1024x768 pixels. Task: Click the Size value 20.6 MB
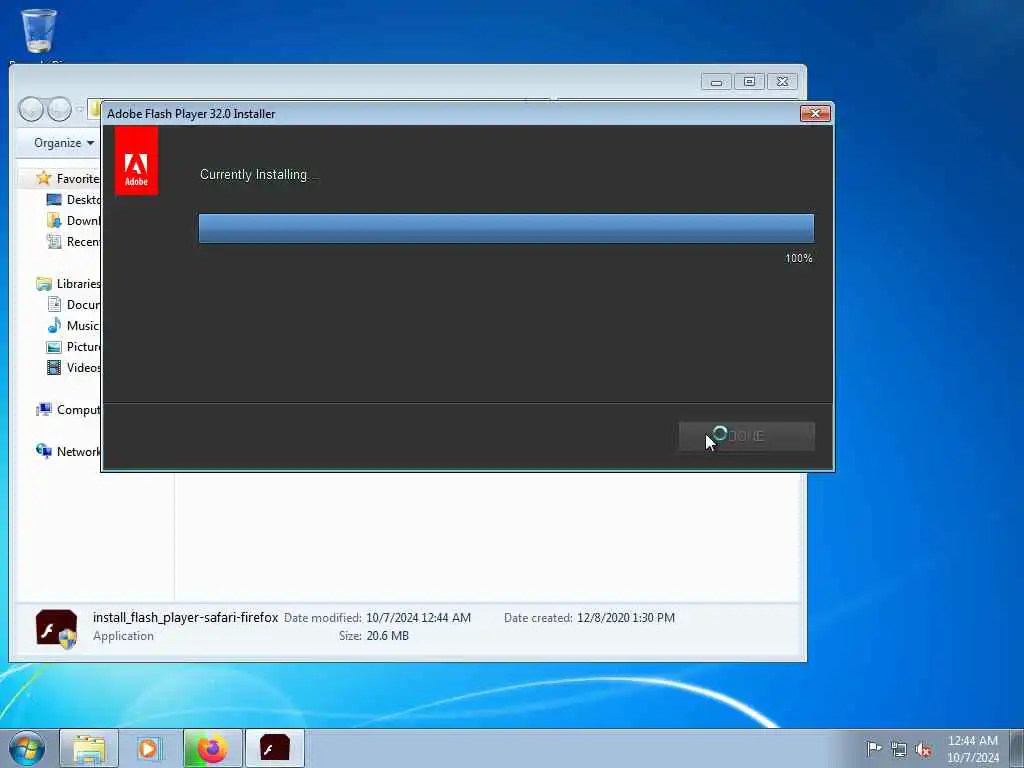point(388,636)
